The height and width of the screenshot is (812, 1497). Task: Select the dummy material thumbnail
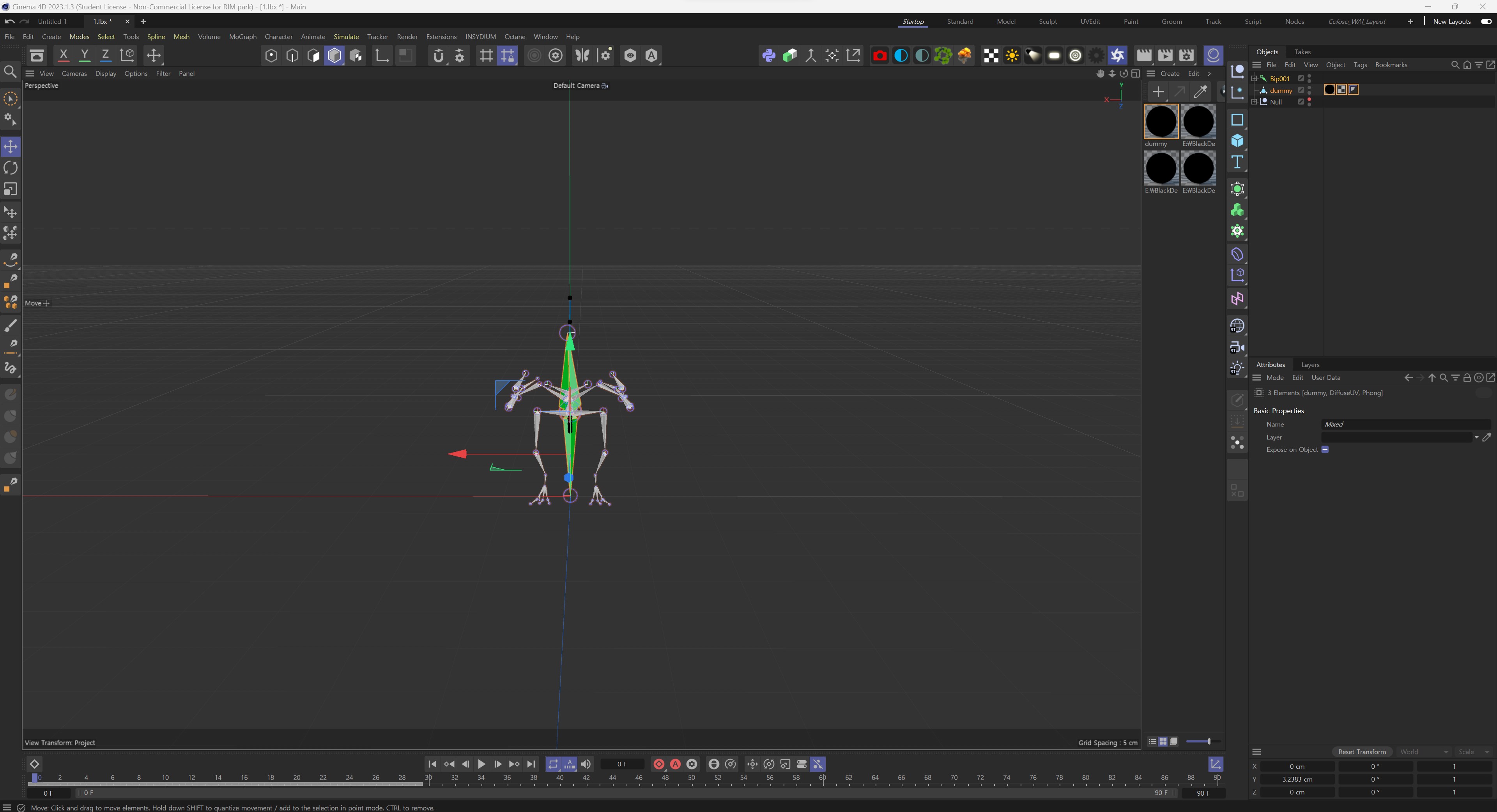click(x=1161, y=122)
